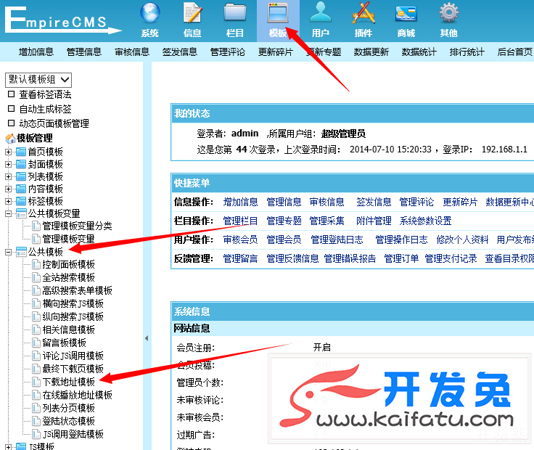Open the 栏目 folder icon
Screen dimensions: 534x450
pyautogui.click(x=235, y=13)
